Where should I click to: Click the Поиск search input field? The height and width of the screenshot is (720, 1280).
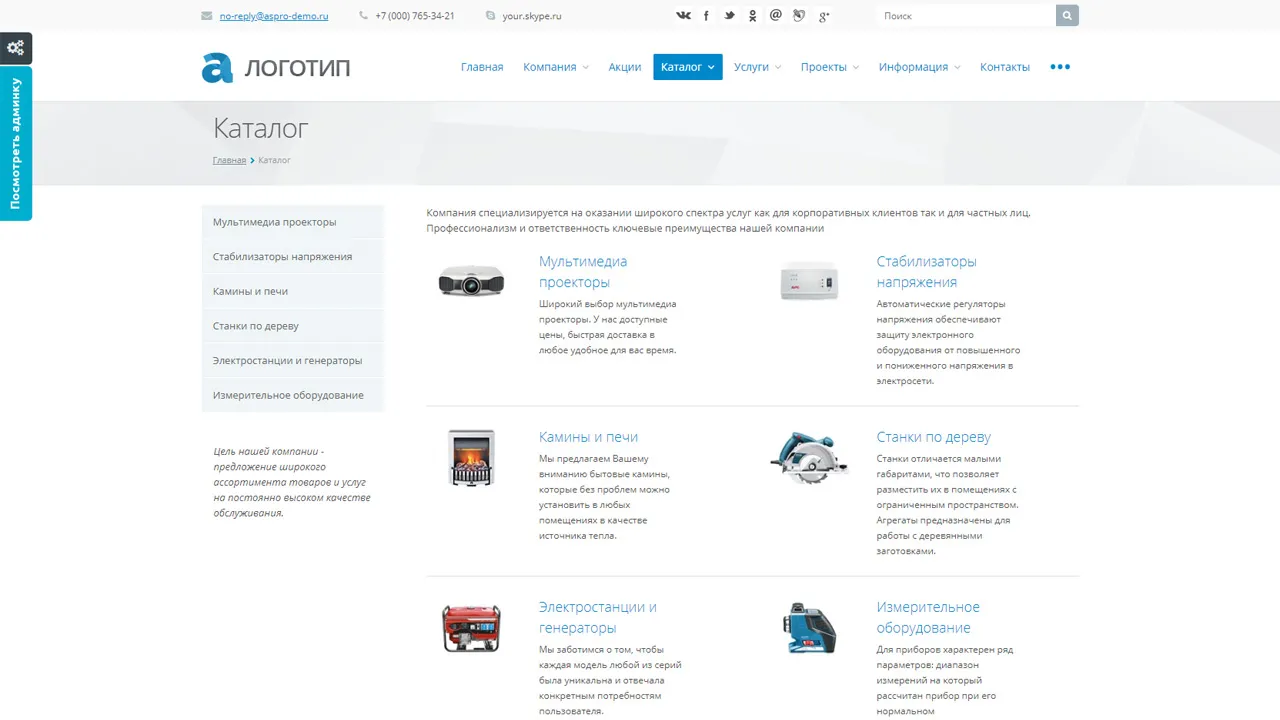(x=966, y=16)
